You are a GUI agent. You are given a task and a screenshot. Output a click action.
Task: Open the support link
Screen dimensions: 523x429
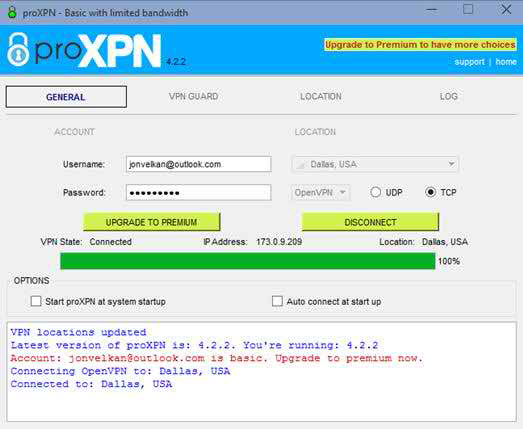click(x=469, y=62)
